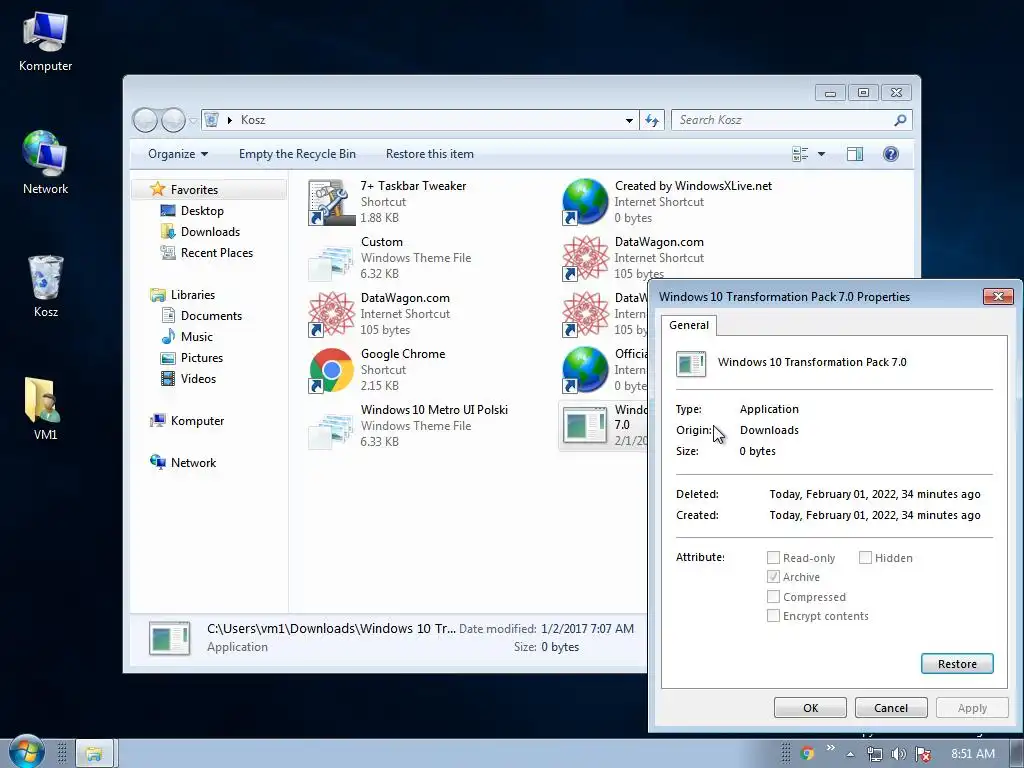Screen dimensions: 1024x768
Task: Click Empty the Recycle Bin
Action: 297,154
